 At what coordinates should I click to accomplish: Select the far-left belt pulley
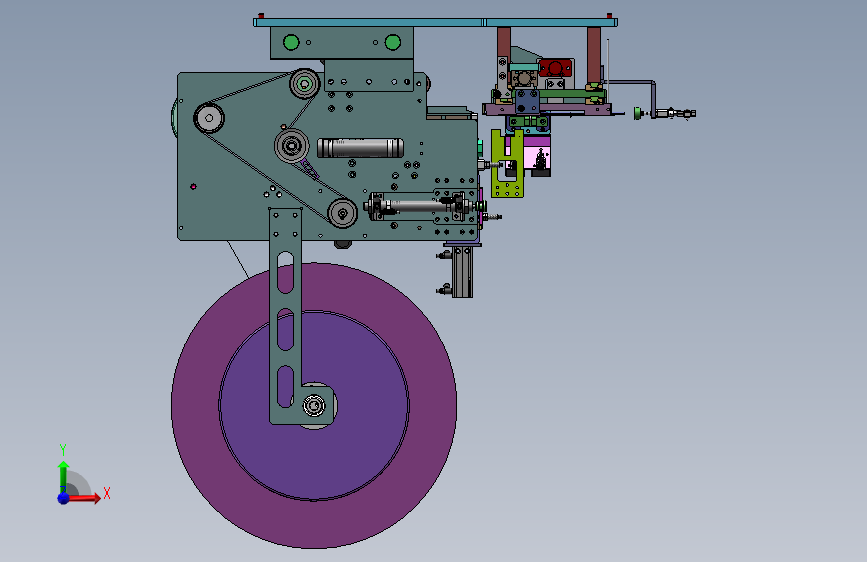[x=209, y=118]
